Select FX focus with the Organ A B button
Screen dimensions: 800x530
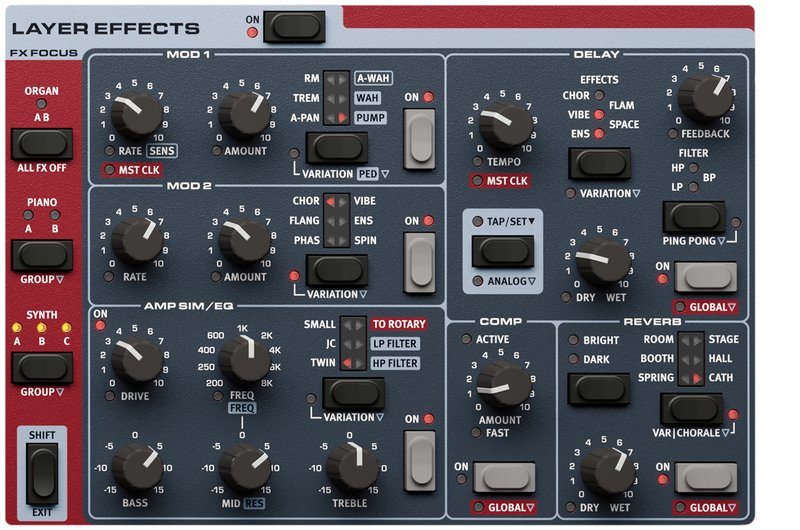click(42, 144)
